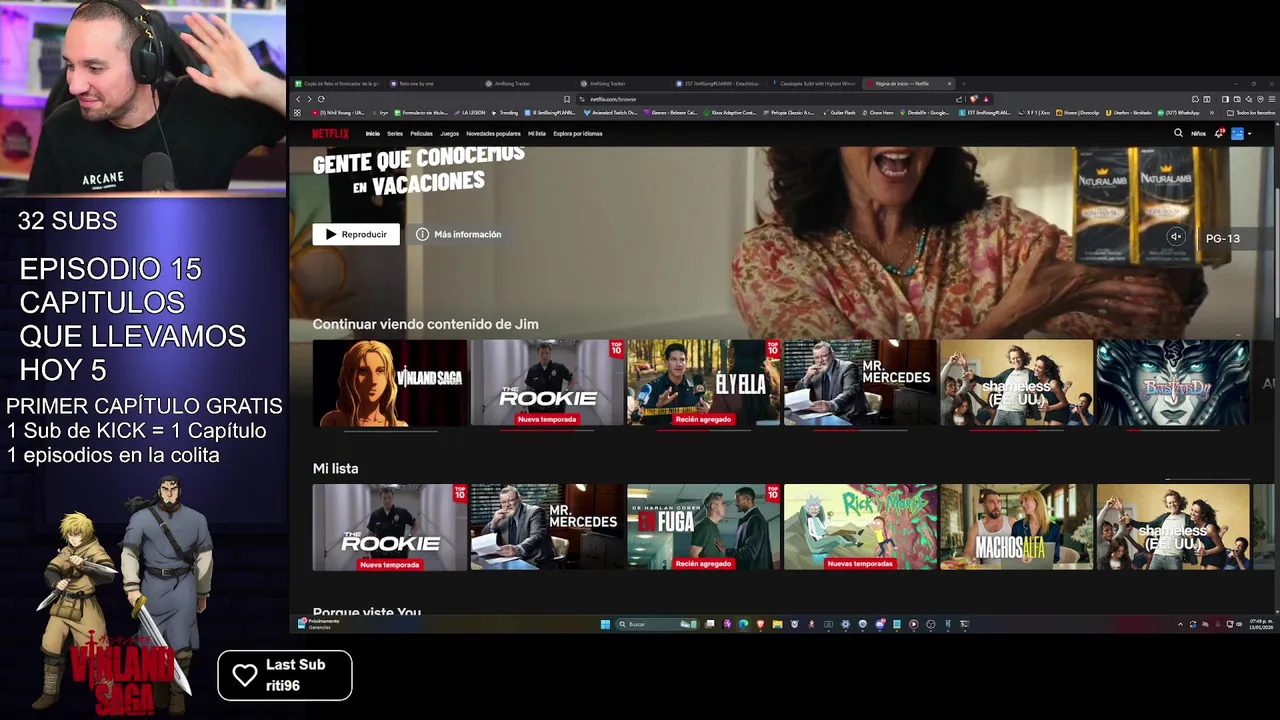Click the Mr. Mercedes progress bar in Continuar viendo

coord(860,431)
